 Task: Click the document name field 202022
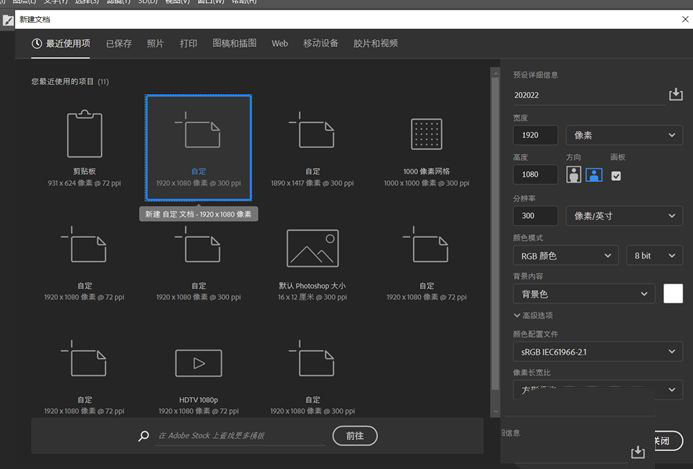click(588, 95)
